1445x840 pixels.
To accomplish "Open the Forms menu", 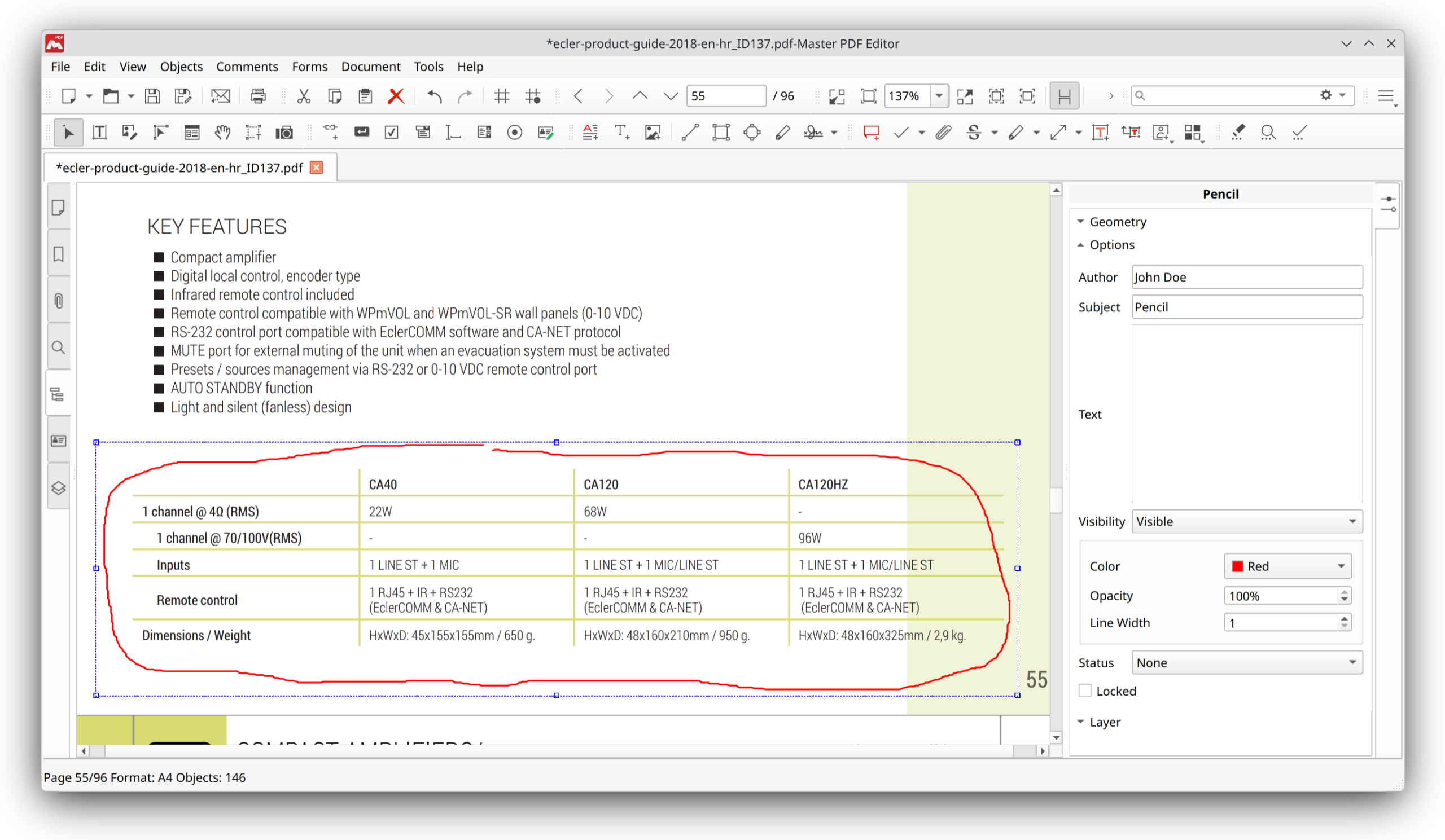I will tap(310, 67).
